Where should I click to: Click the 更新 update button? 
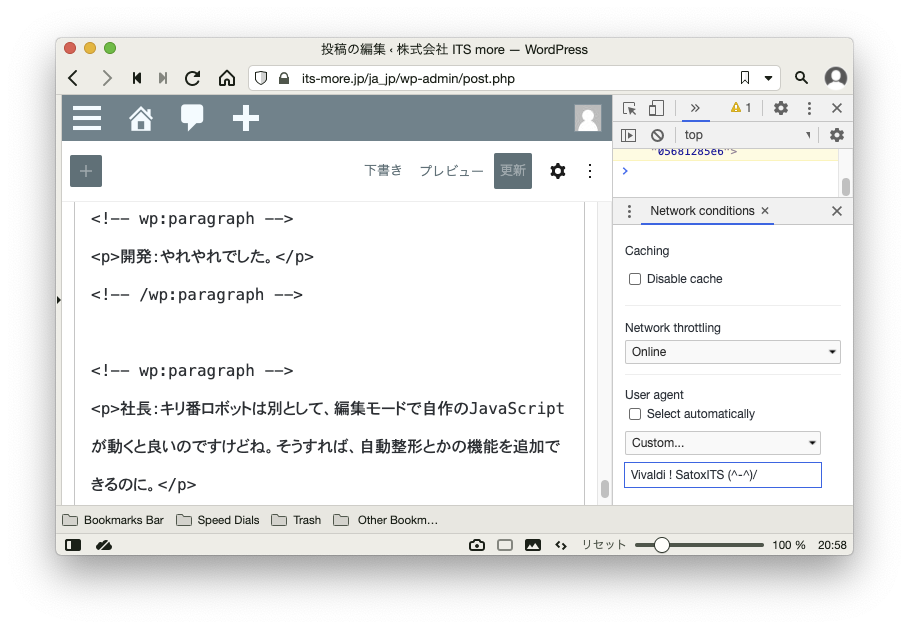pyautogui.click(x=513, y=171)
